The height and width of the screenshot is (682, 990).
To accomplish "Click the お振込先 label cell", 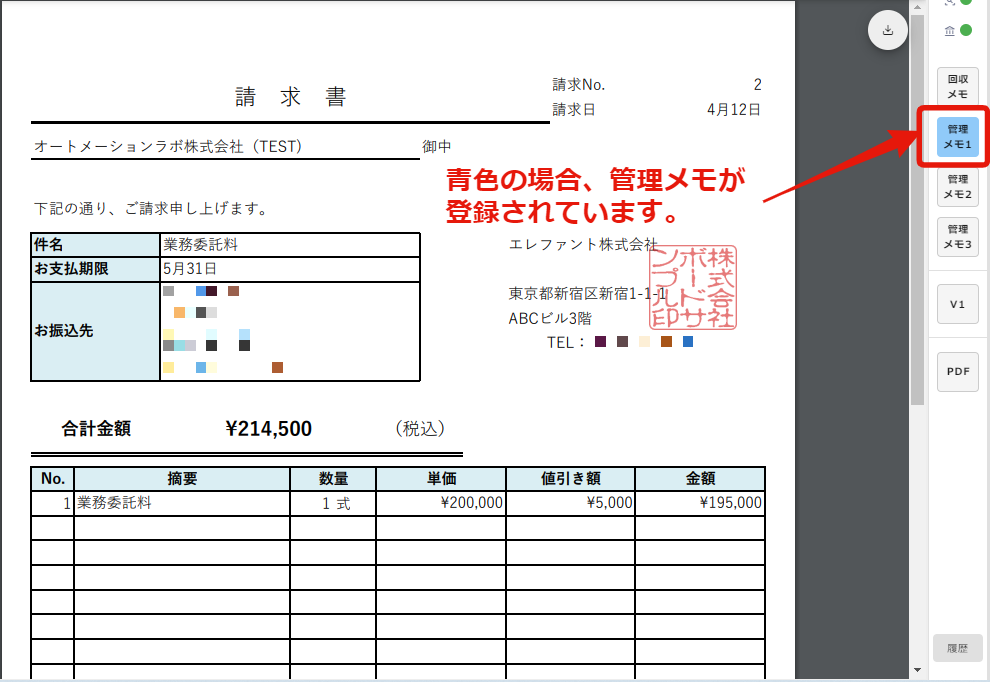I will click(95, 331).
